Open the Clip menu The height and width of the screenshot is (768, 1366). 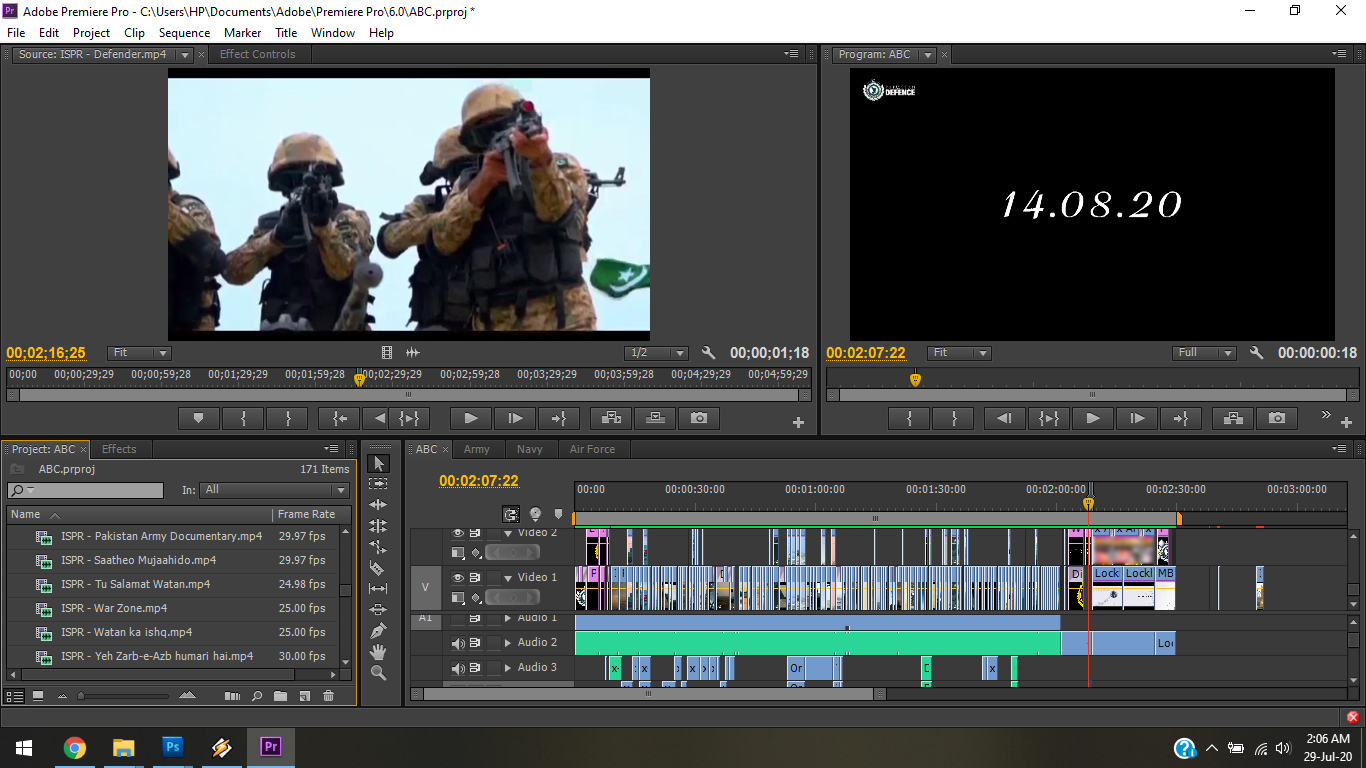[x=134, y=32]
